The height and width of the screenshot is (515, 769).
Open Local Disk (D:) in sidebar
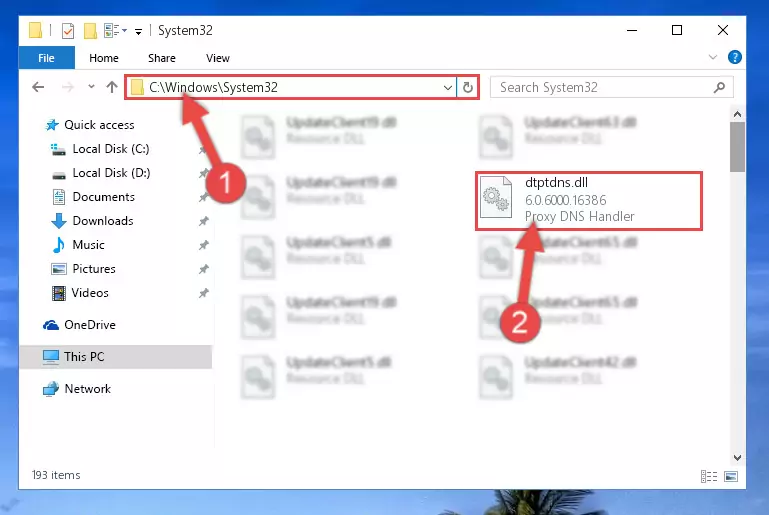click(111, 173)
